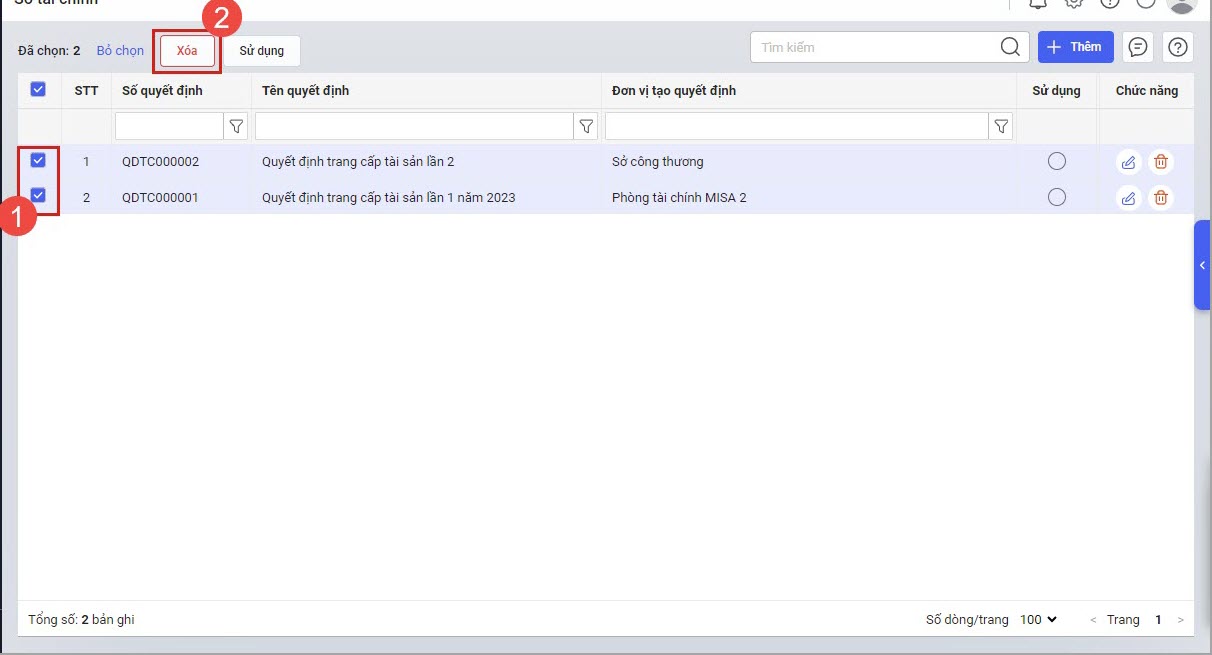Click the edit pencil for QDTC000002
The image size is (1212, 655).
click(x=1128, y=162)
